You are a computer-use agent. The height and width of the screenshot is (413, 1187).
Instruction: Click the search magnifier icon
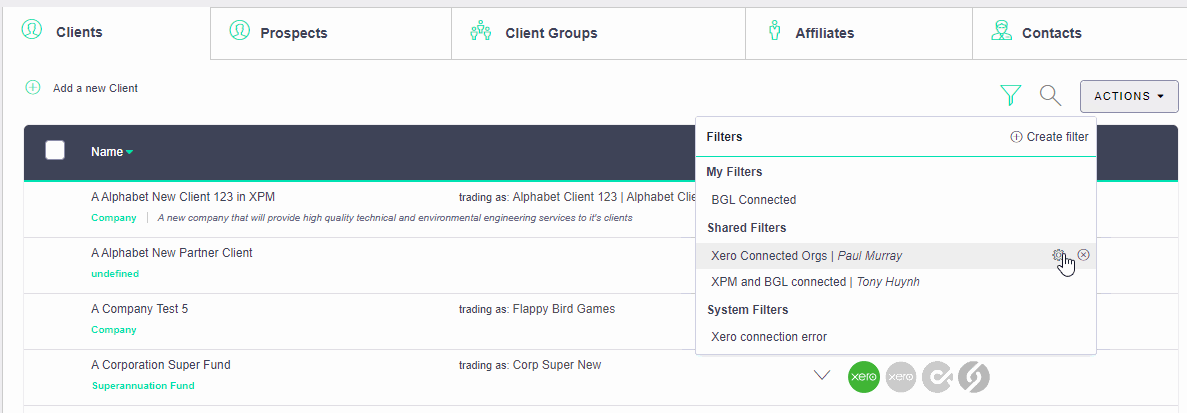(1050, 95)
